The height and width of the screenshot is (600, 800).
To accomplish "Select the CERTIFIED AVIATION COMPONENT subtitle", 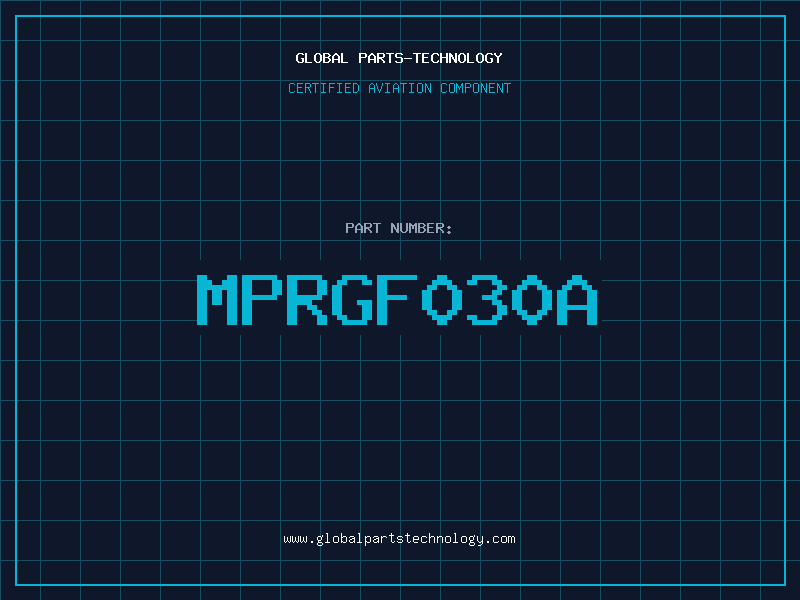I will tap(399, 88).
